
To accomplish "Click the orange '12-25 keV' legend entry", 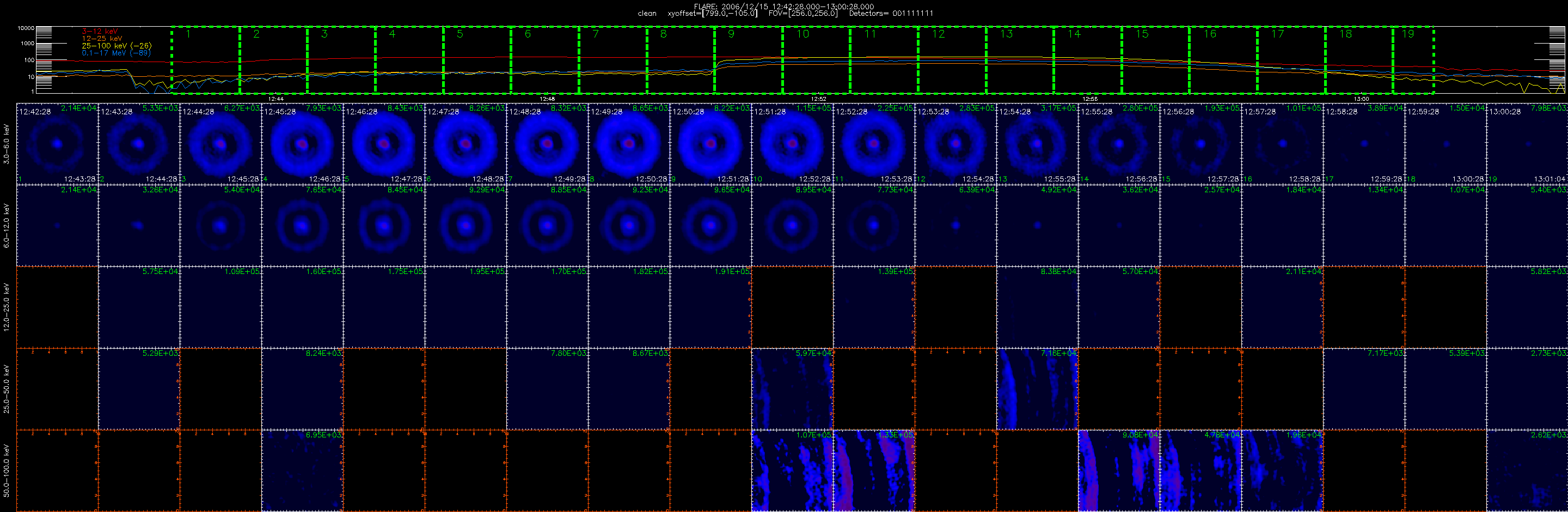I will [x=102, y=38].
